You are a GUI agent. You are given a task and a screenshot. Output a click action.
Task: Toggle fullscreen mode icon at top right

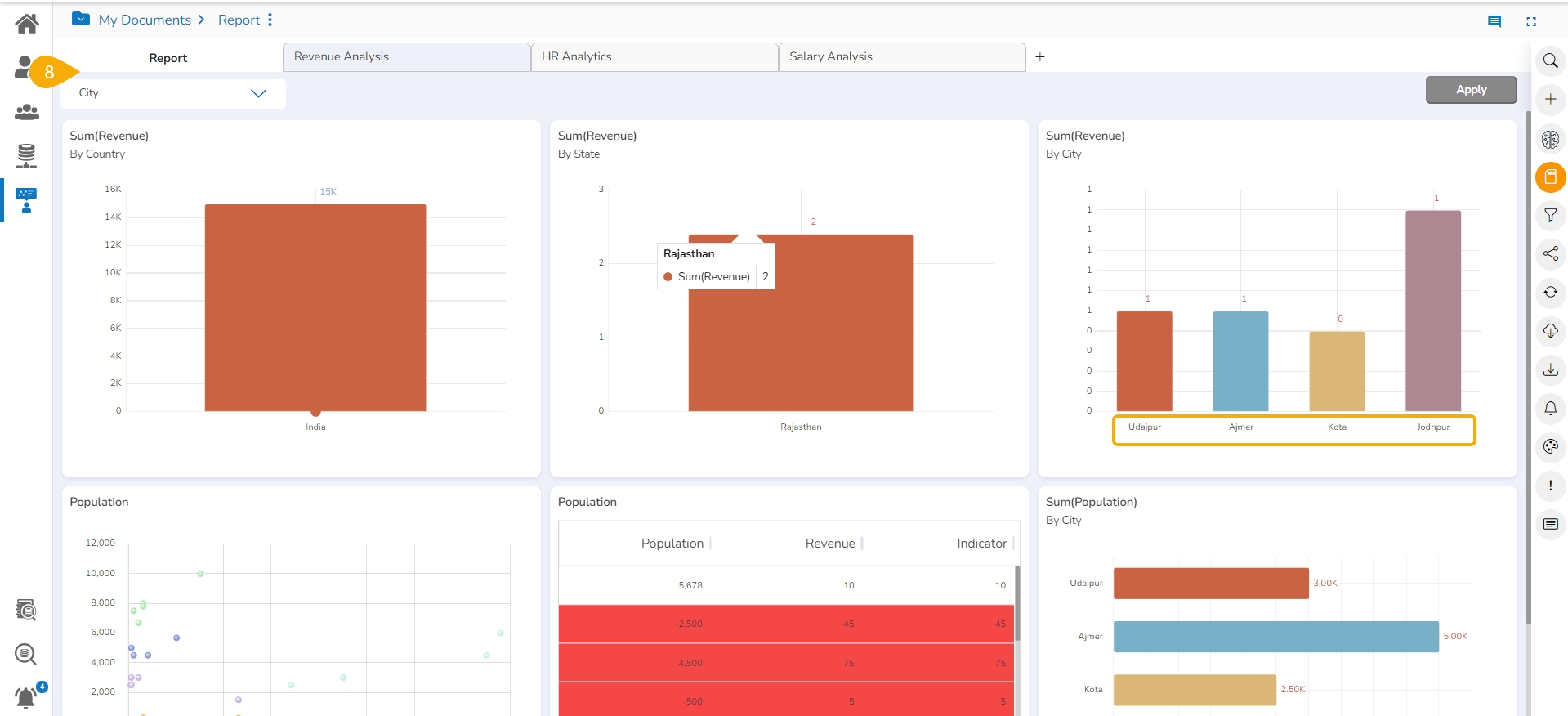[1531, 22]
